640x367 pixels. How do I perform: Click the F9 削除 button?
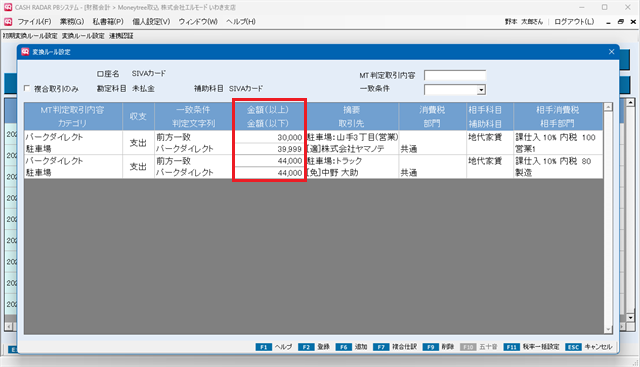(438, 347)
